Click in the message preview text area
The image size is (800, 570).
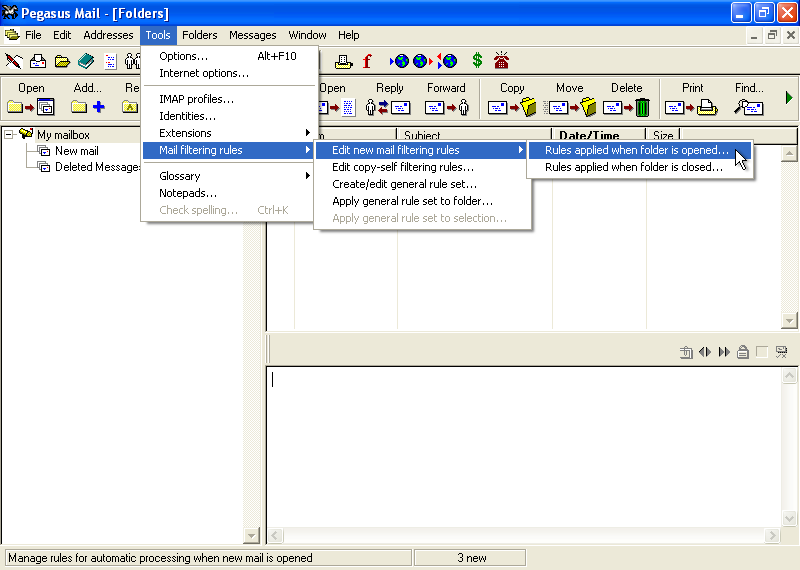pyautogui.click(x=524, y=447)
